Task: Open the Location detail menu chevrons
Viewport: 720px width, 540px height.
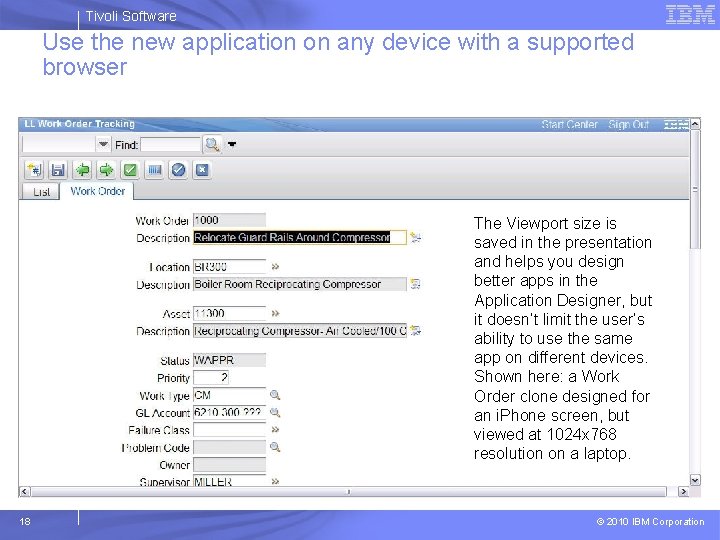Action: click(275, 266)
